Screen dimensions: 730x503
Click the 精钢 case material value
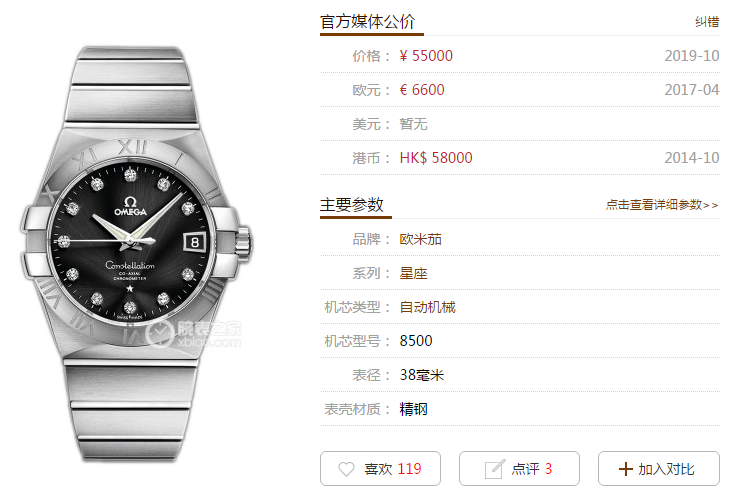[x=413, y=409]
